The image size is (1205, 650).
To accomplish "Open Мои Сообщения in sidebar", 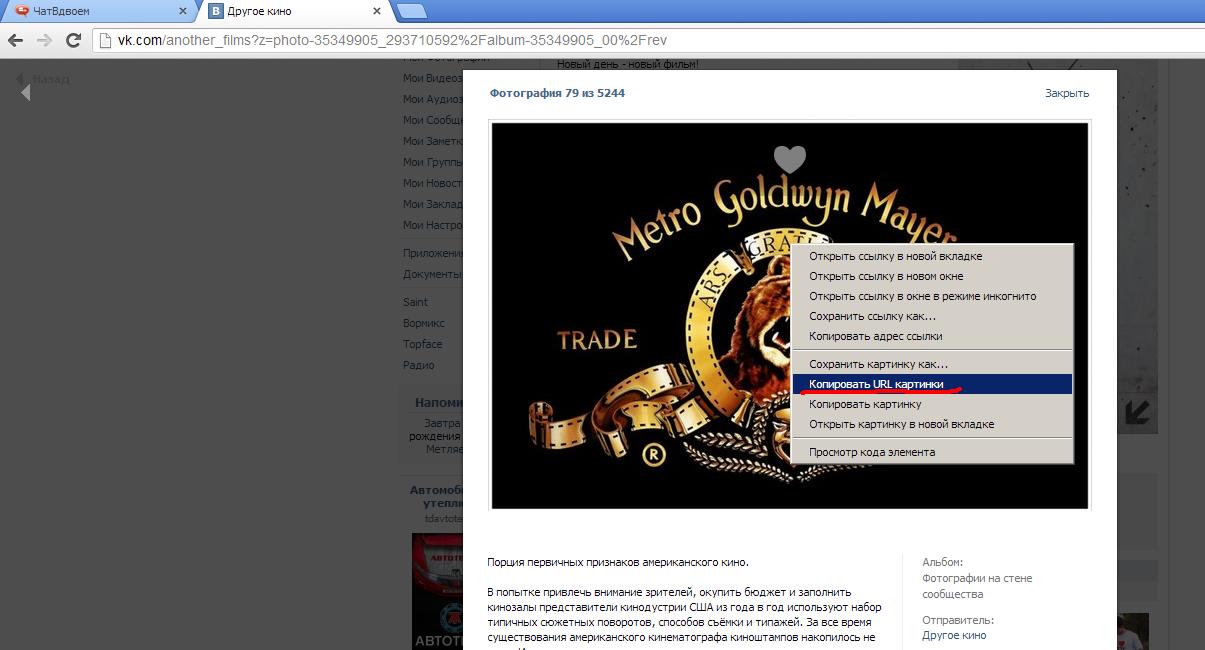I will point(432,120).
